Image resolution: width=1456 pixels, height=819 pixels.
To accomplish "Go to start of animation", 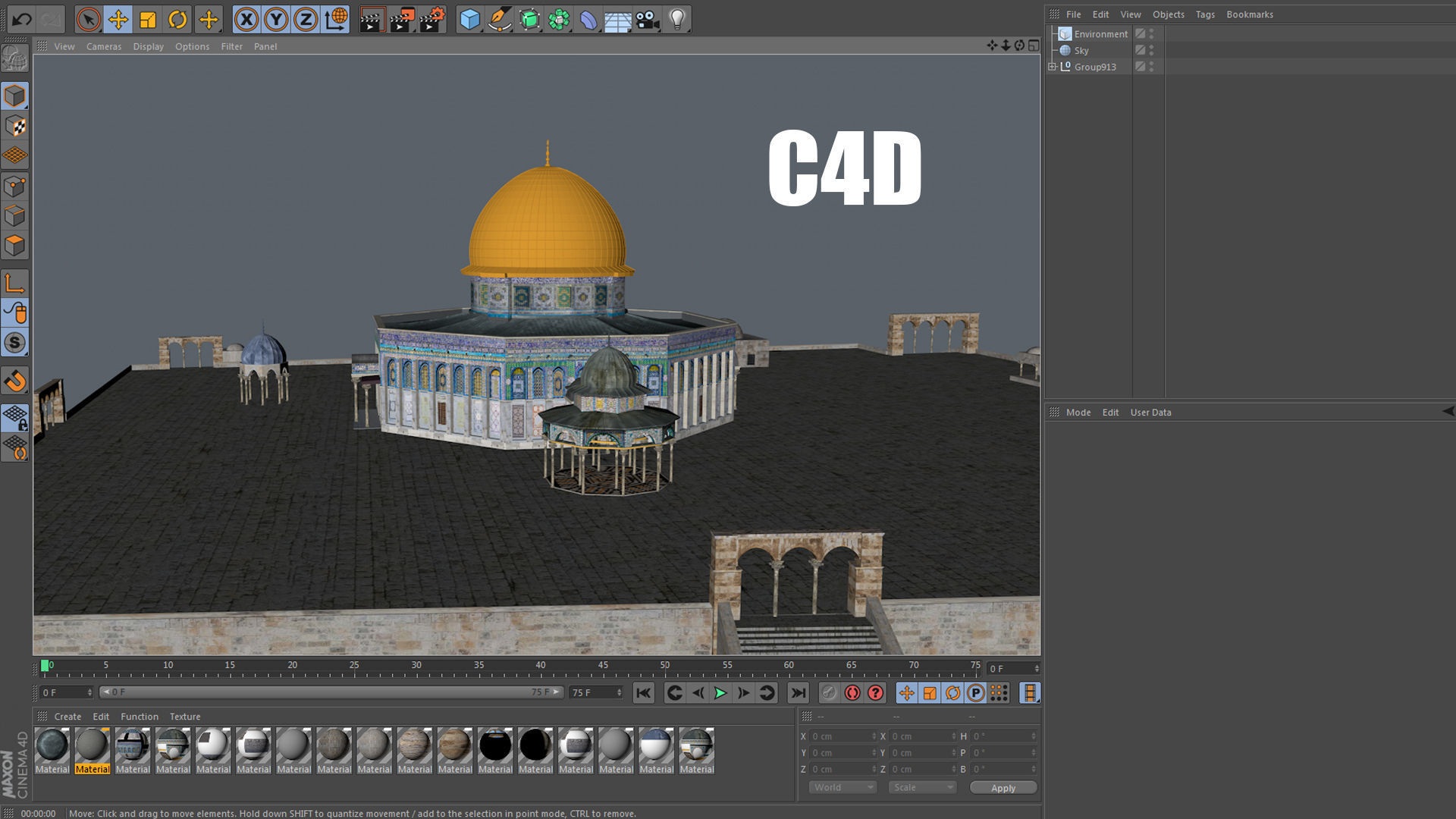I will tap(644, 693).
